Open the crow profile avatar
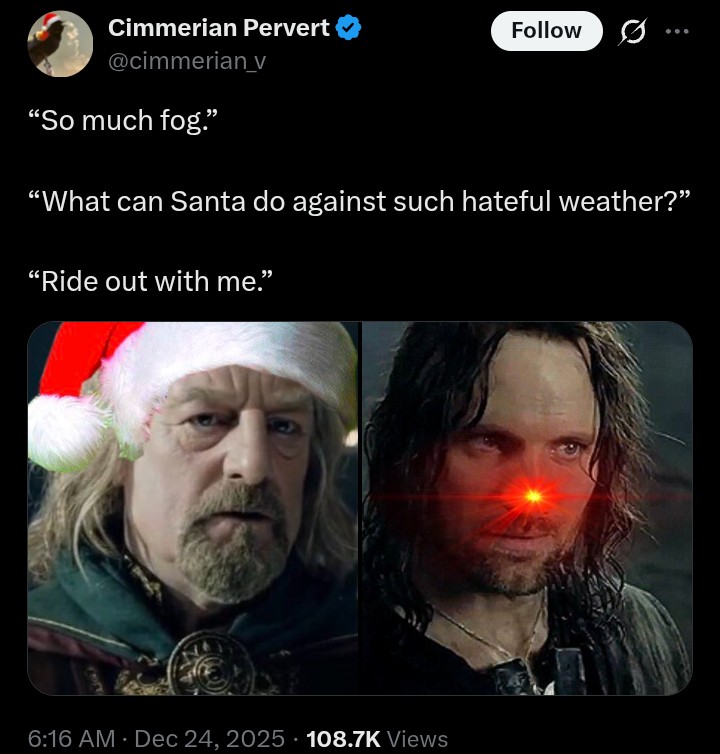 point(60,44)
